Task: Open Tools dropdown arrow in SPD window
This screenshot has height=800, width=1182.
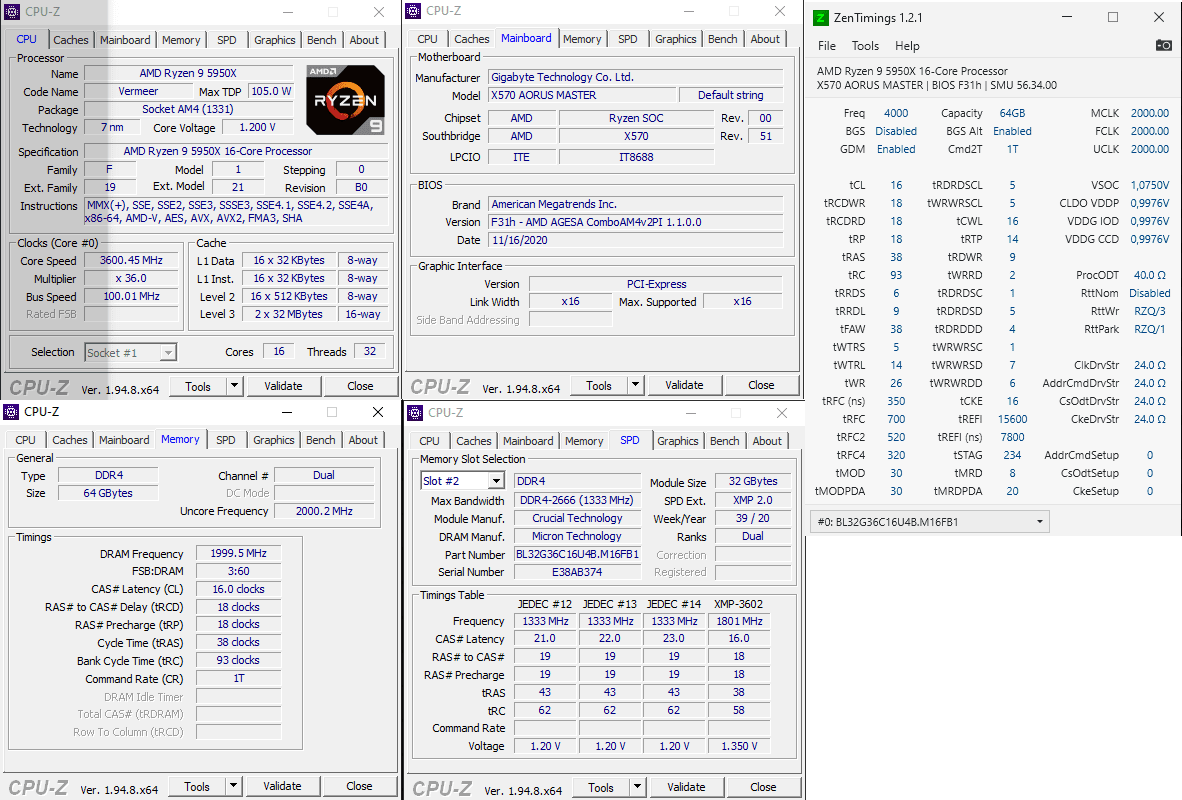Action: tap(638, 787)
